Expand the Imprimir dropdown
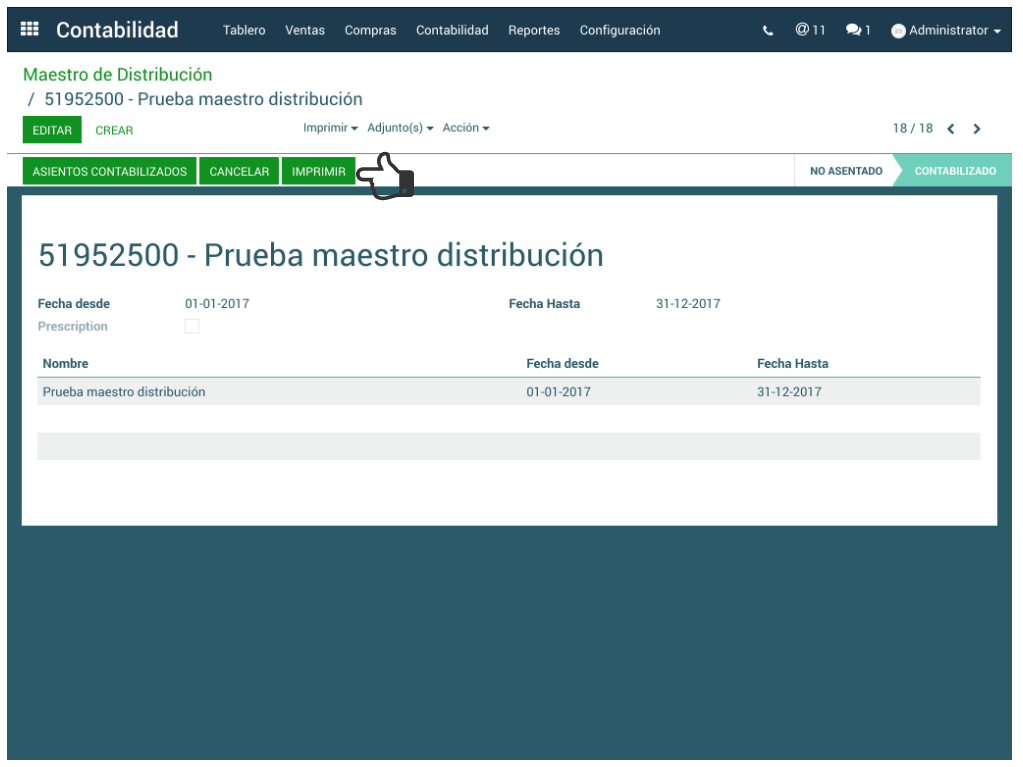The image size is (1023, 767). [330, 128]
